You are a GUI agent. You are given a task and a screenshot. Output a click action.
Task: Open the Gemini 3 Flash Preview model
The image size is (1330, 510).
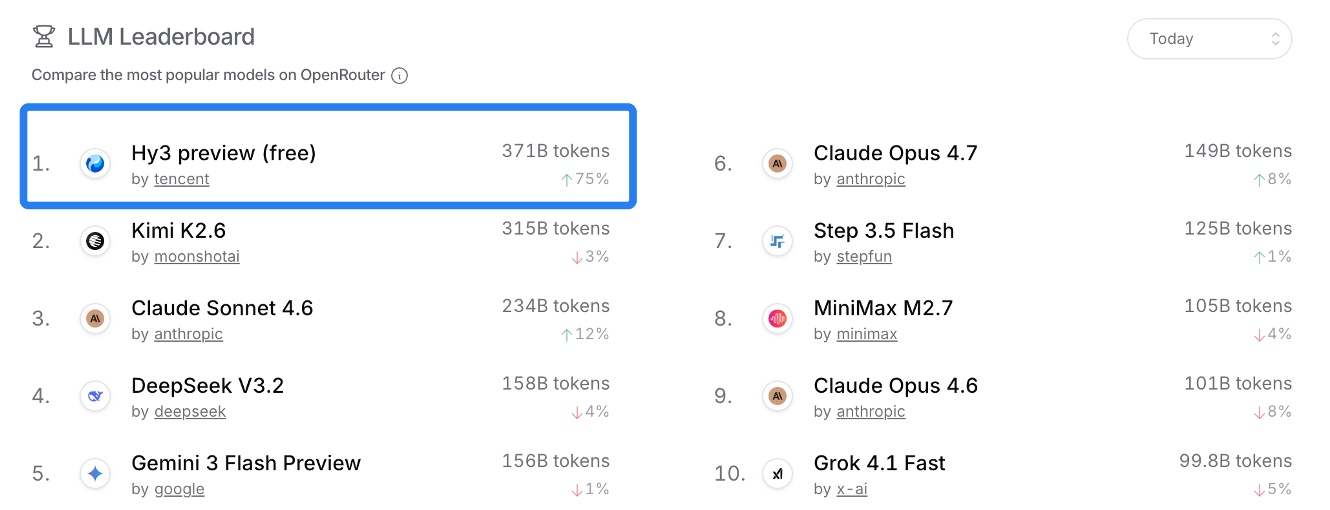coord(246,463)
